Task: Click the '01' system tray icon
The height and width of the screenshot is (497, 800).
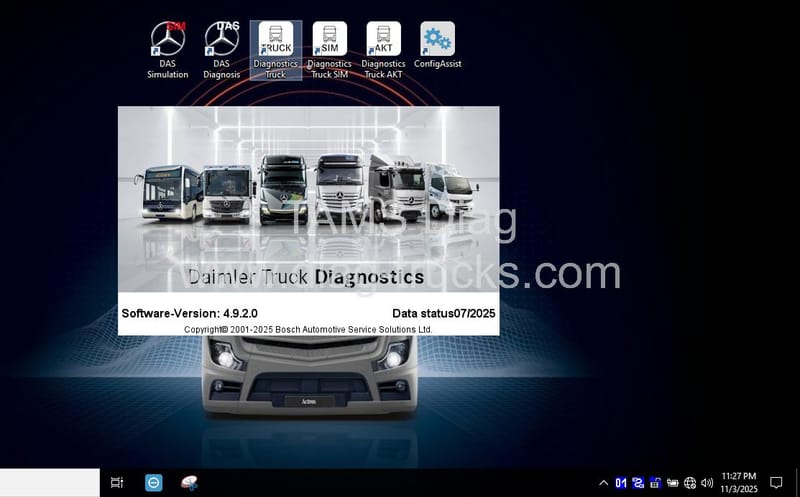Action: (x=621, y=483)
